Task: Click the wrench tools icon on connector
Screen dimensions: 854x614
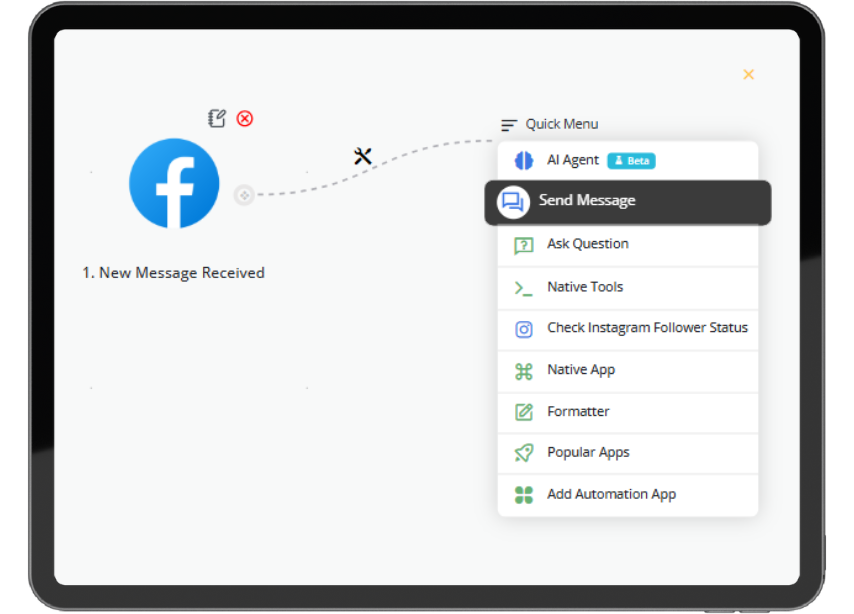Action: 363,156
